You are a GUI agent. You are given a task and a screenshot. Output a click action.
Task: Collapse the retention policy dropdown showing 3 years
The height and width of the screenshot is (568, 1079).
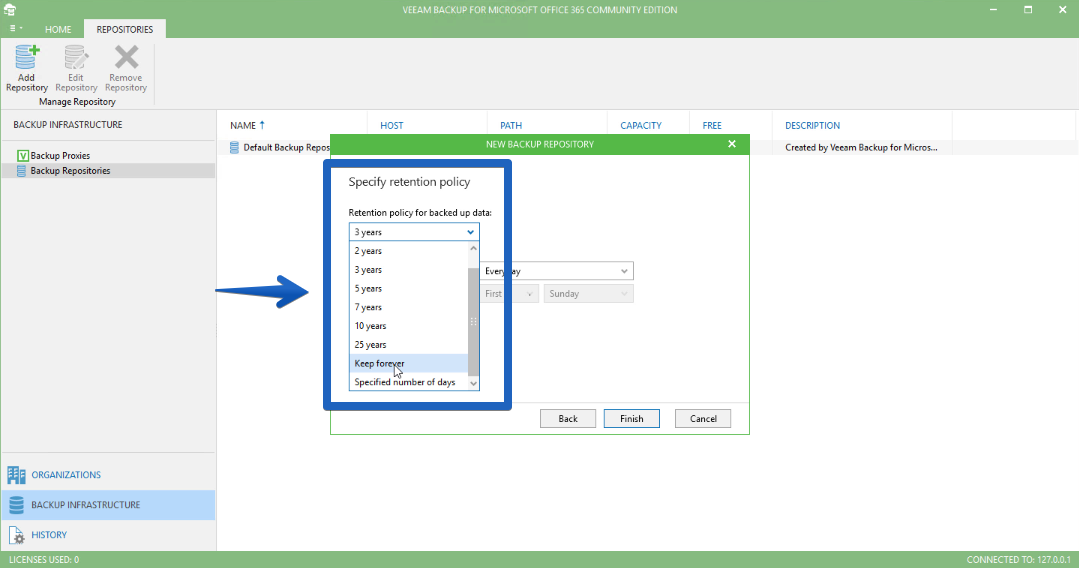[414, 232]
